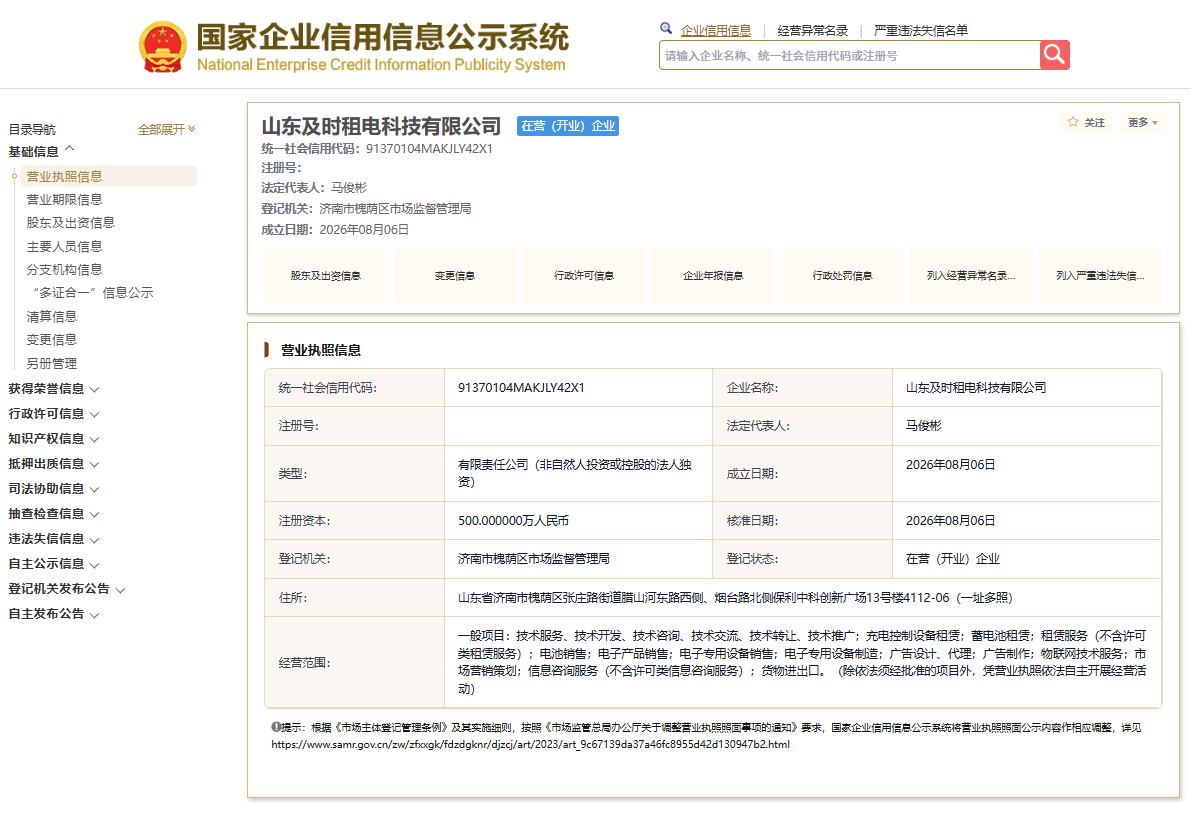Viewport: 1191px width, 816px height.
Task: Select 另册管理 in the sidebar
Action: click(x=52, y=363)
